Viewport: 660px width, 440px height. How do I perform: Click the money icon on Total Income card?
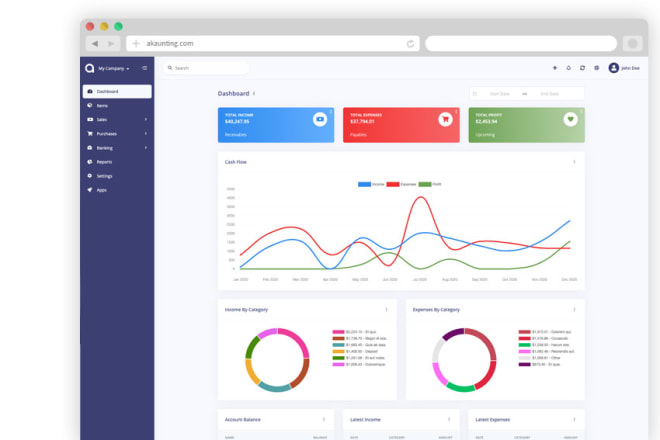pos(320,119)
